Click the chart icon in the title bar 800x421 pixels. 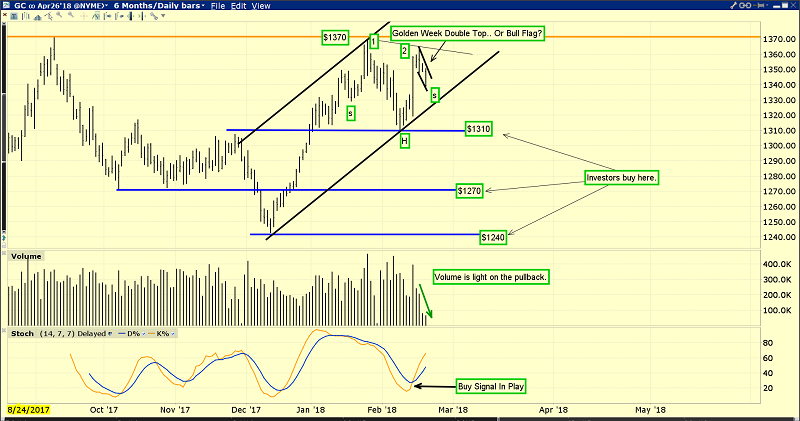pos(6,5)
